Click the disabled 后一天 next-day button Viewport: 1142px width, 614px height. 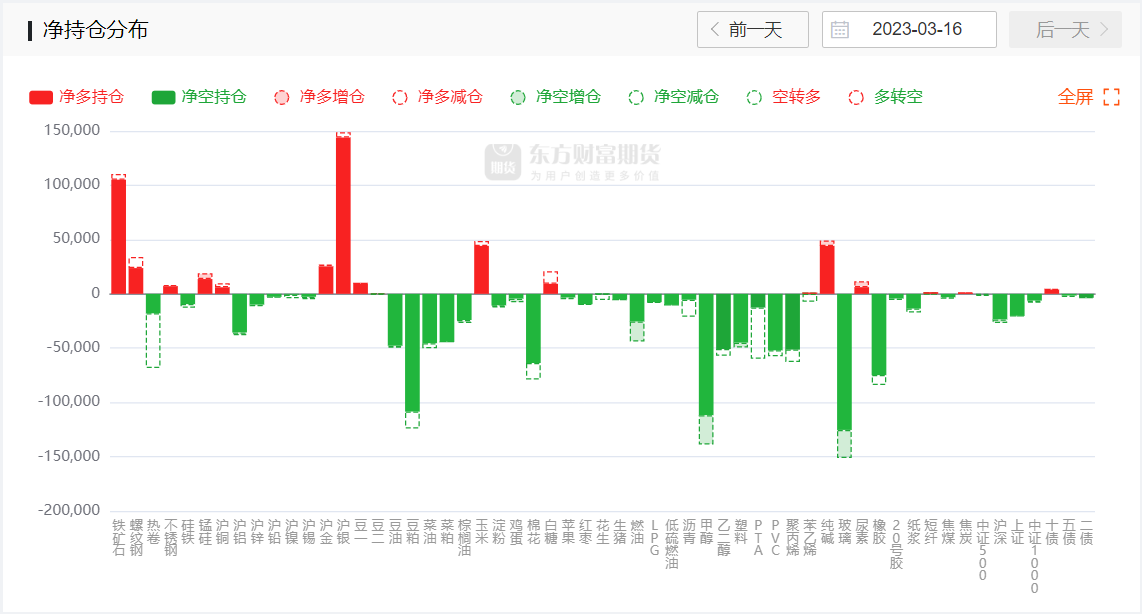1065,30
